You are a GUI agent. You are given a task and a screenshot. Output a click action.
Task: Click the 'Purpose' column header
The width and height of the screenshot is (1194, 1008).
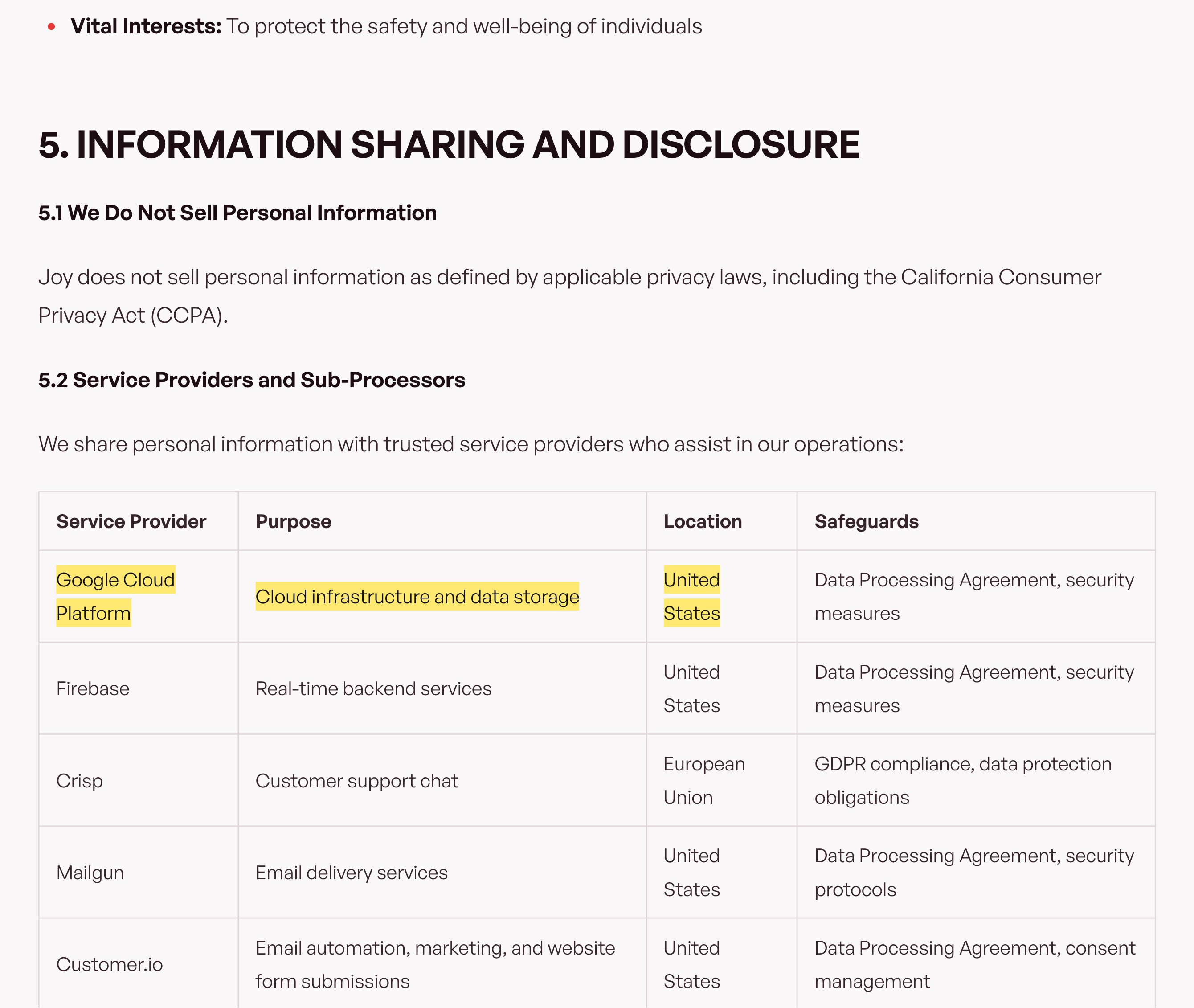click(x=294, y=521)
